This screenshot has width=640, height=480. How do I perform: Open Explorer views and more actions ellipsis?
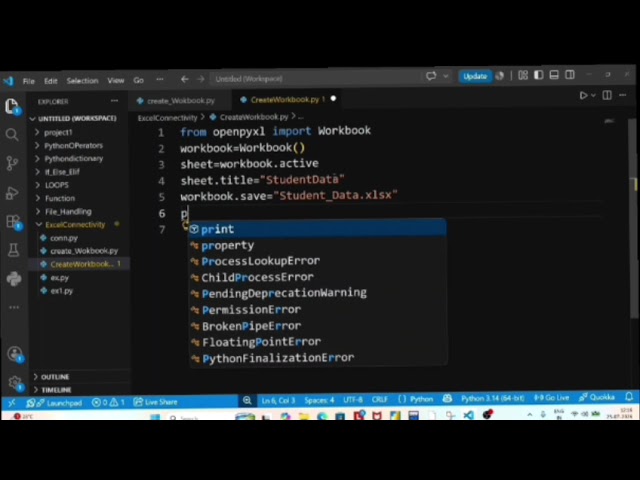114,101
